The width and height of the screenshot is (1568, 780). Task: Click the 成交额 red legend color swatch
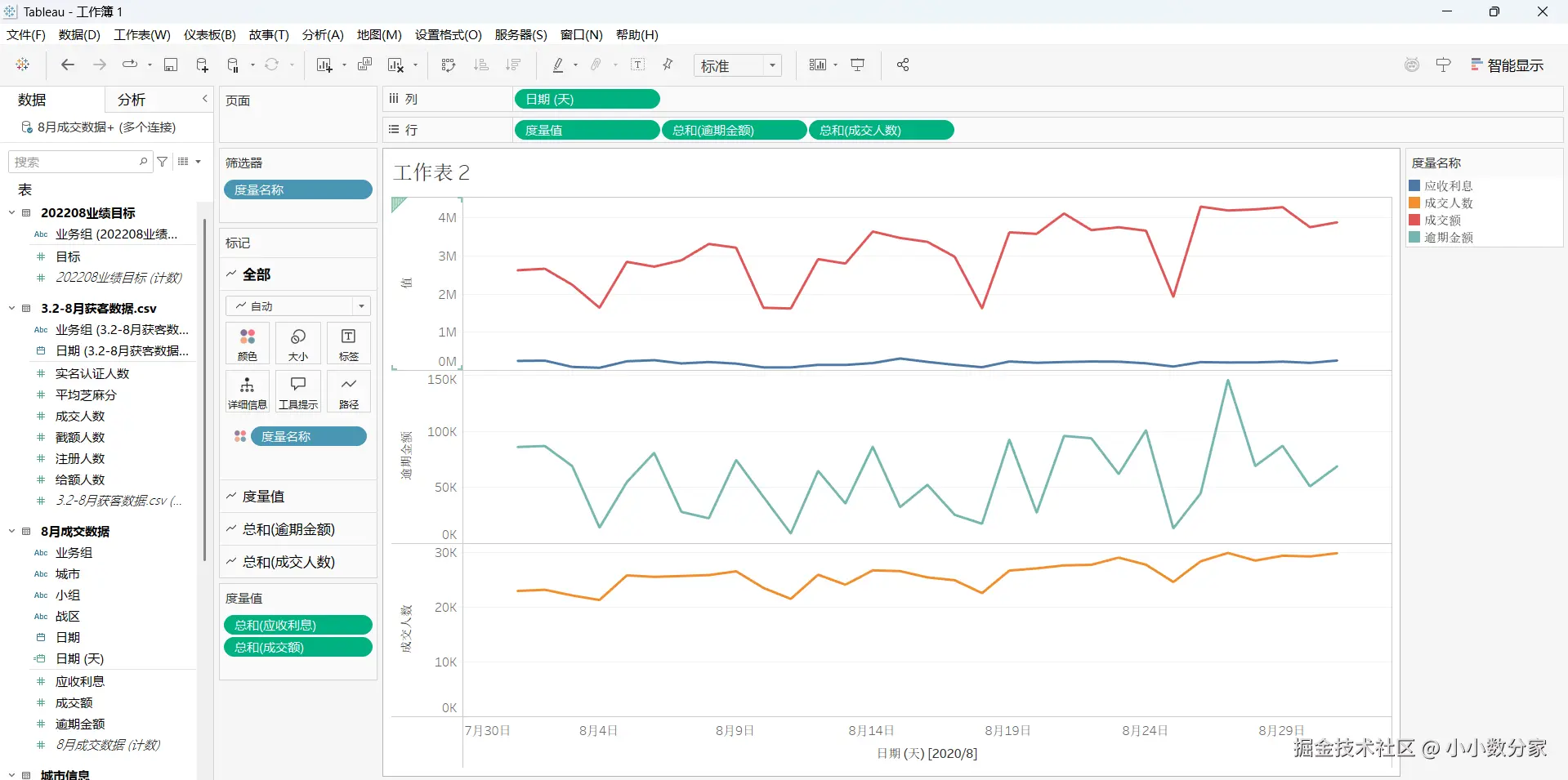point(1414,220)
